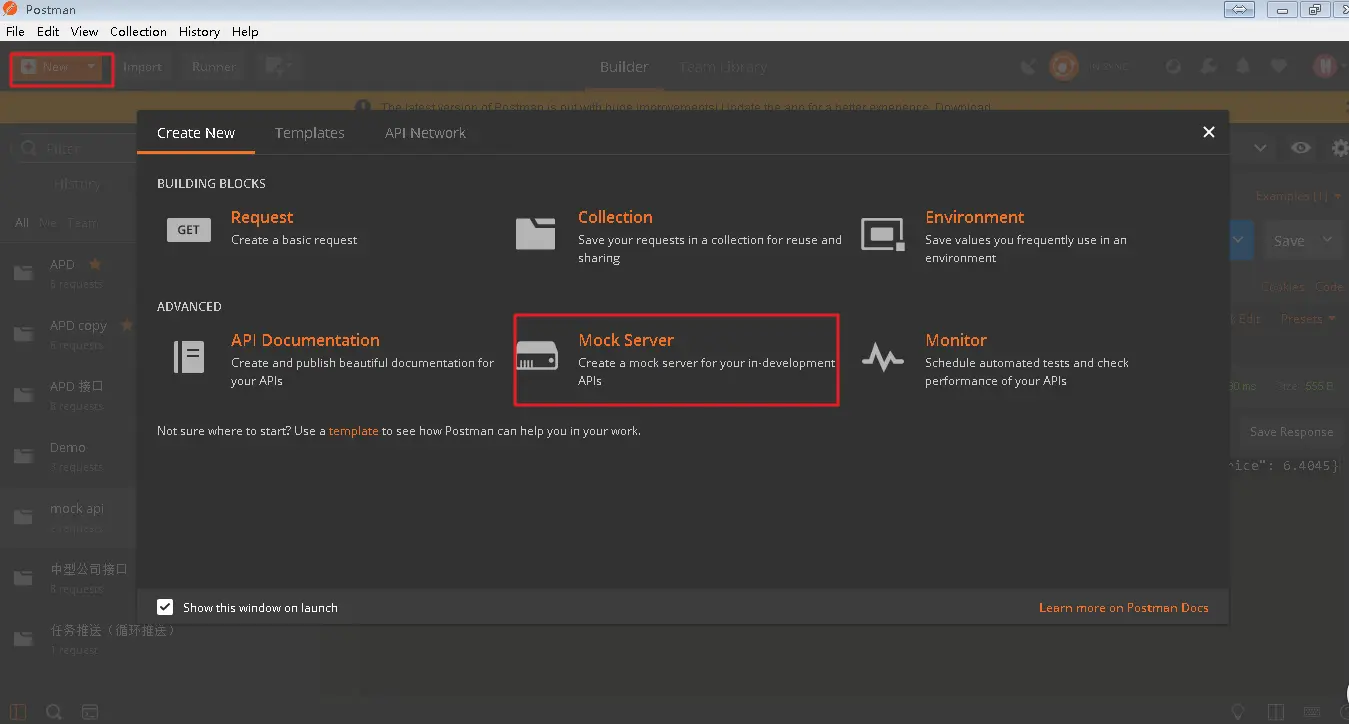Expand the Save button dropdown arrow

coord(1328,240)
